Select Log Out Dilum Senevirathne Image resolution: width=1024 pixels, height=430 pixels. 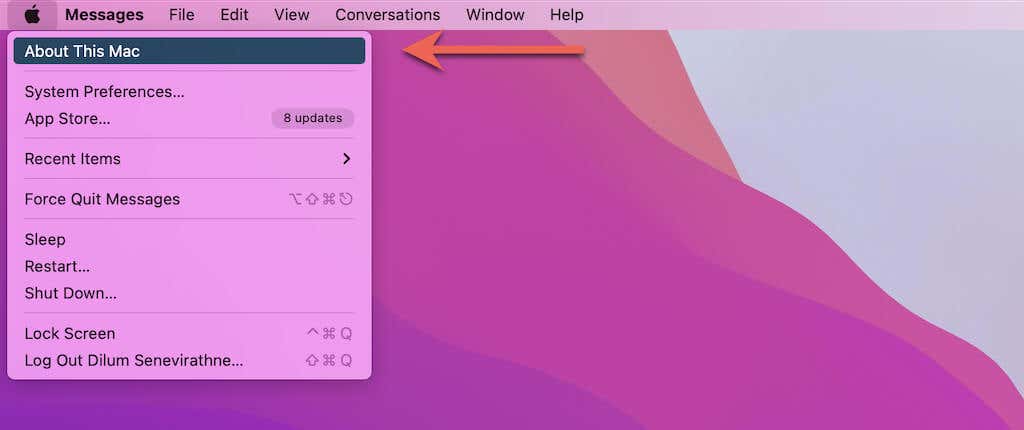pyautogui.click(x=189, y=361)
